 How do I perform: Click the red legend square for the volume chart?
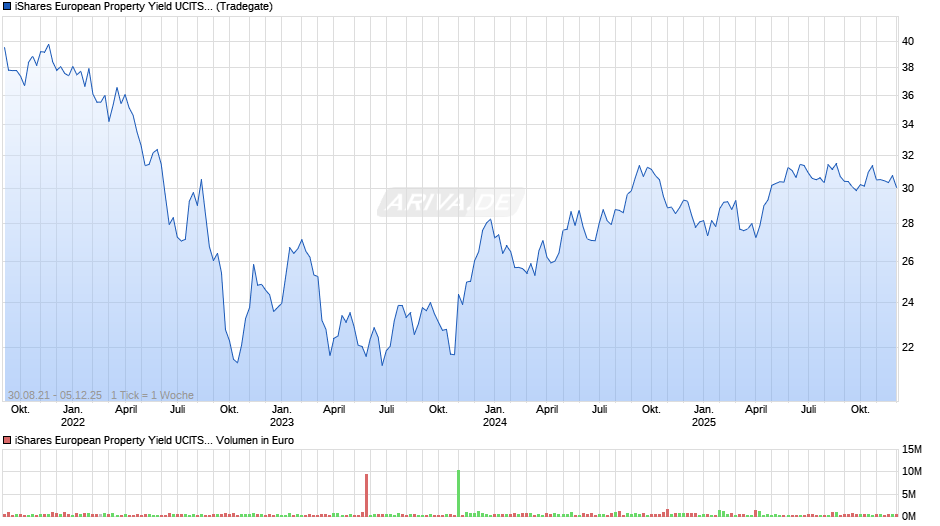7,440
